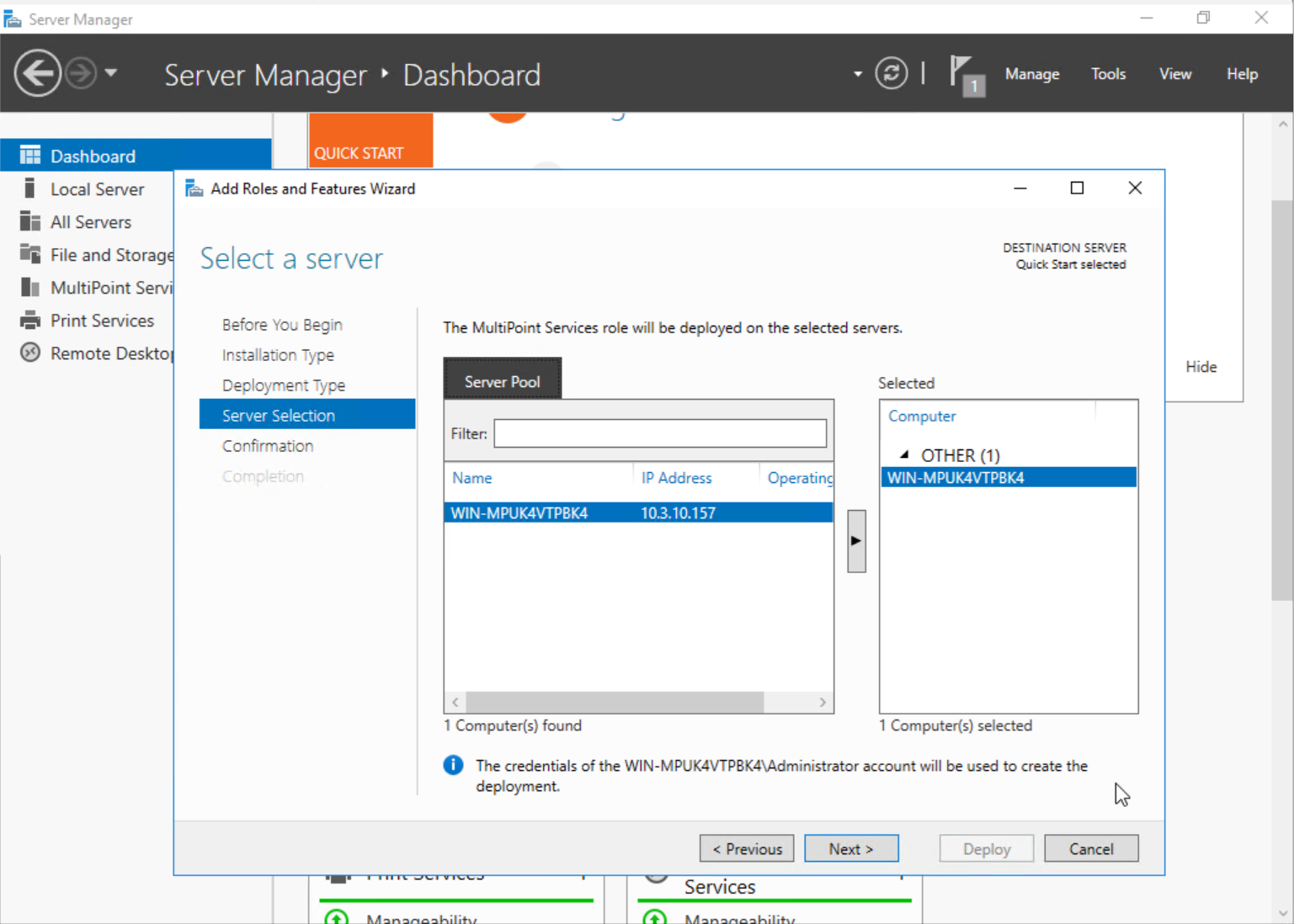Click IP address 10.3.10.157 cell

678,512
